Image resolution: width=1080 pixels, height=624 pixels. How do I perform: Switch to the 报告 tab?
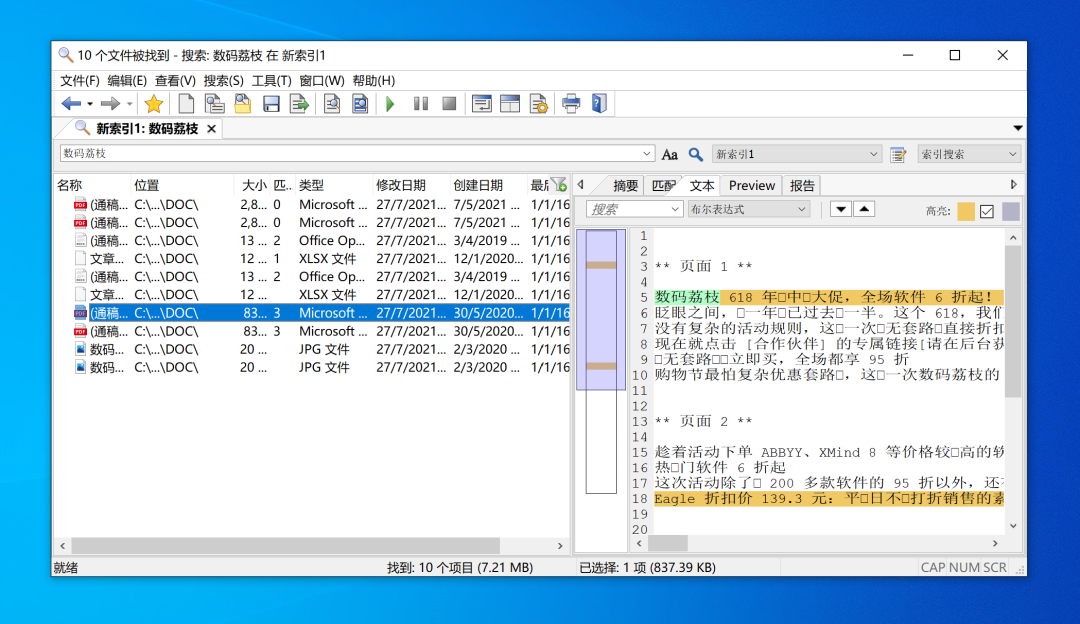(x=802, y=185)
